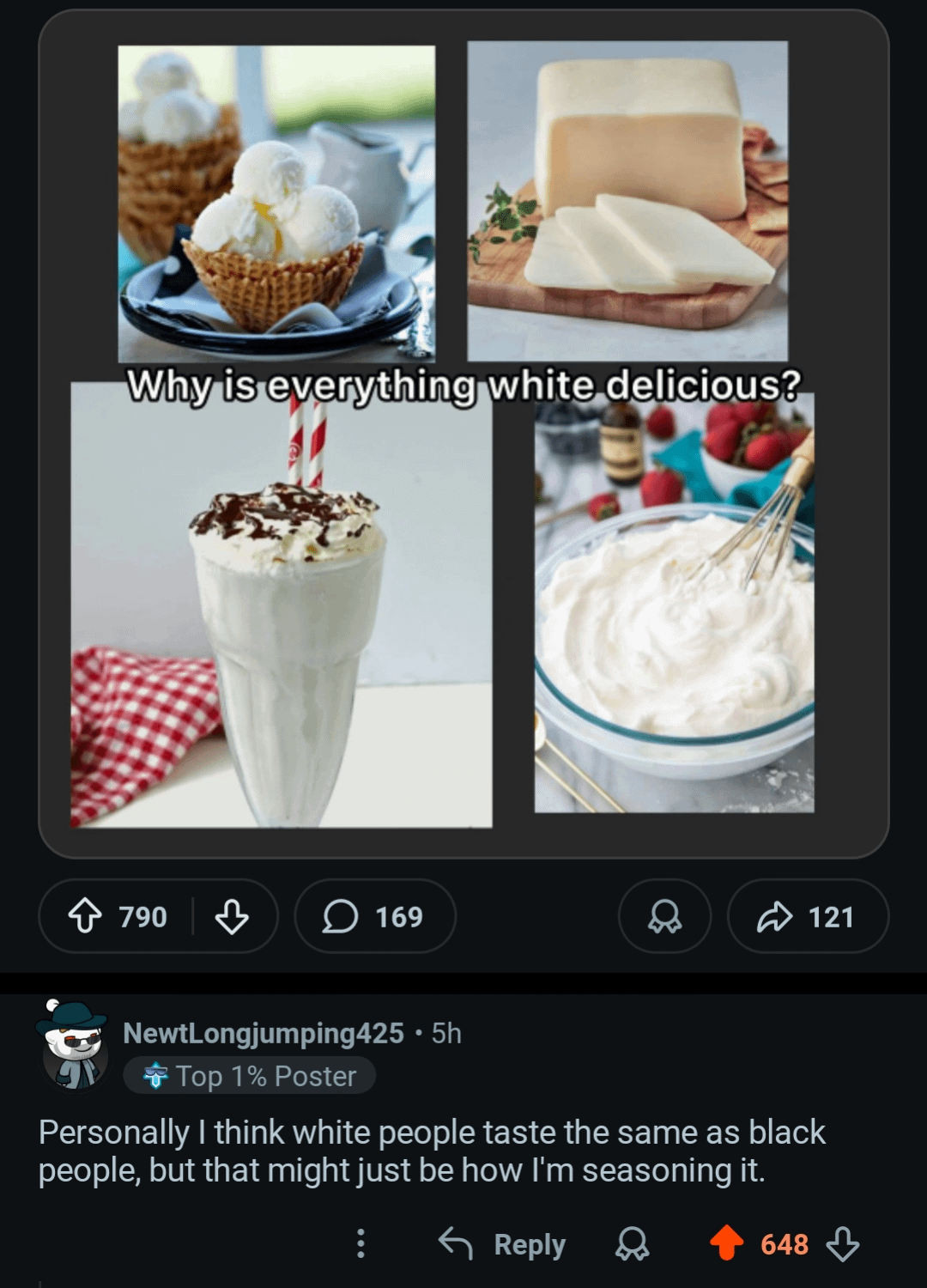Award the comment by NewtLongjumping425
This screenshot has height=1288, width=927.
point(633,1243)
